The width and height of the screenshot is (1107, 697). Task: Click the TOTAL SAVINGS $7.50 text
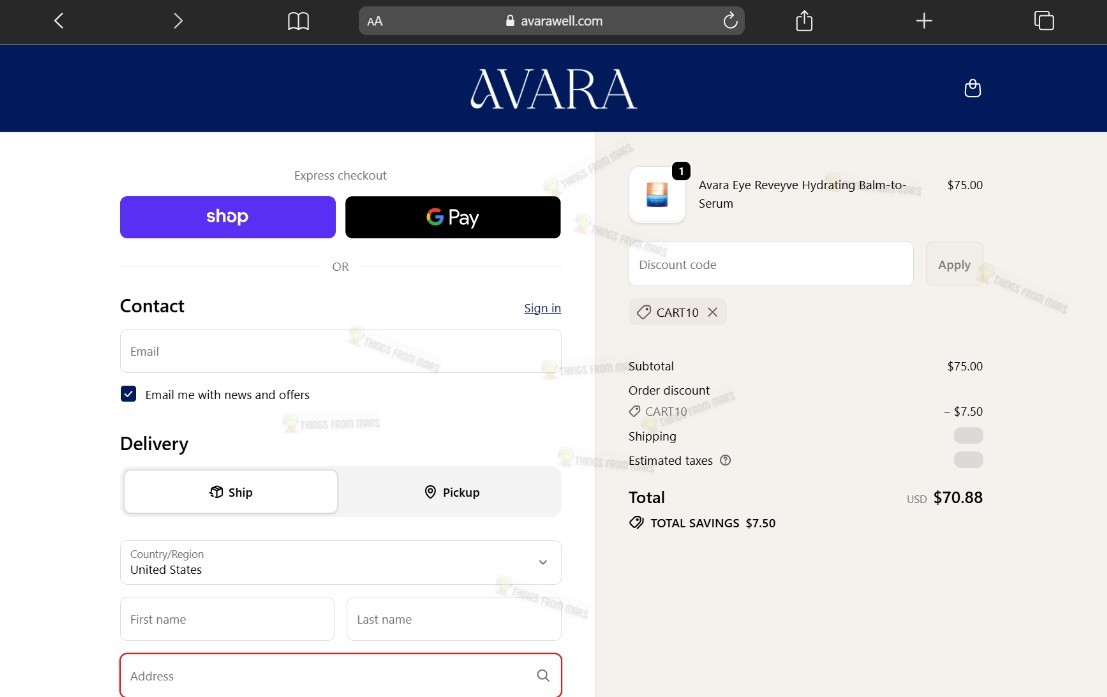(x=712, y=523)
